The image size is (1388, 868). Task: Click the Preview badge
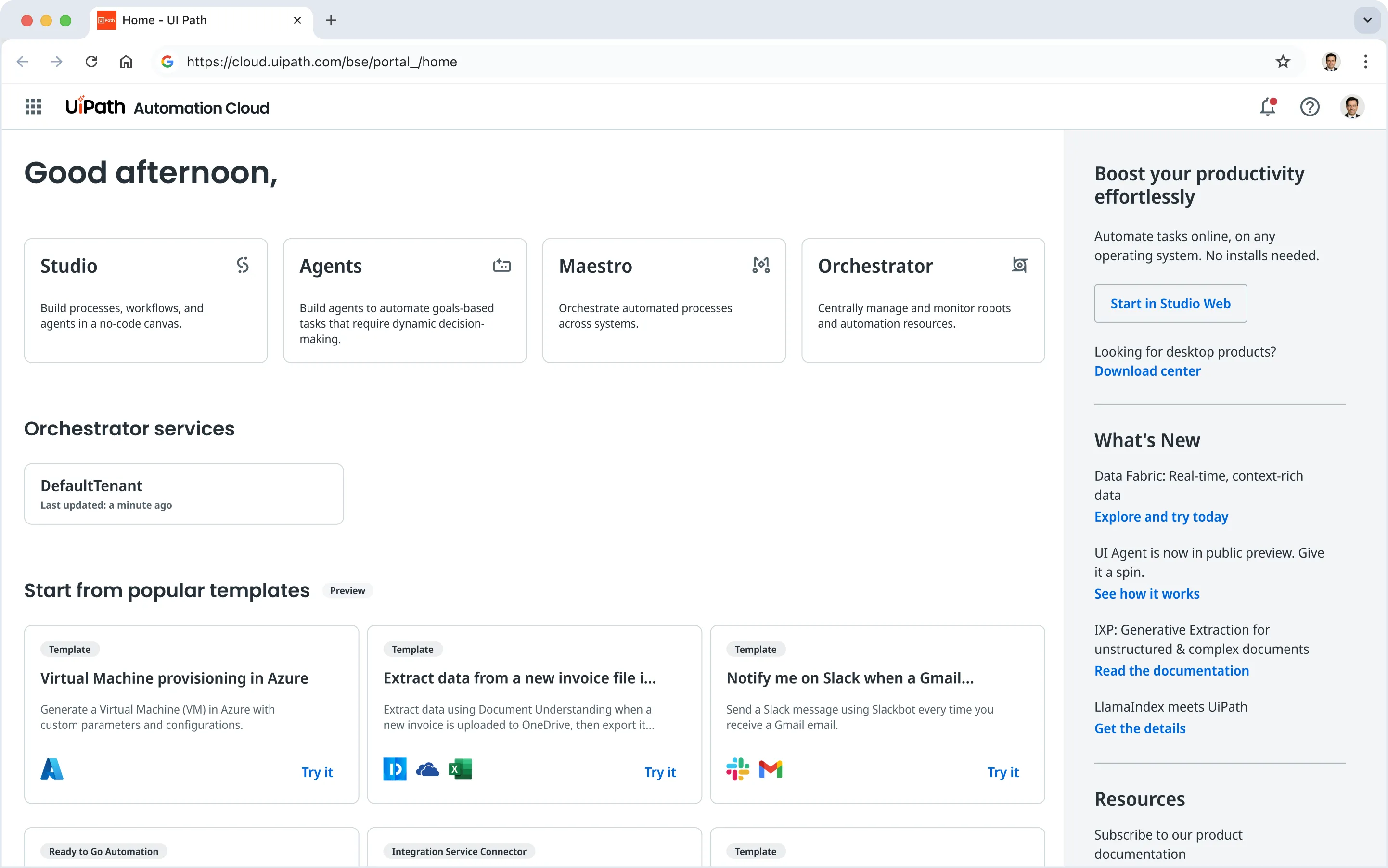click(x=347, y=591)
